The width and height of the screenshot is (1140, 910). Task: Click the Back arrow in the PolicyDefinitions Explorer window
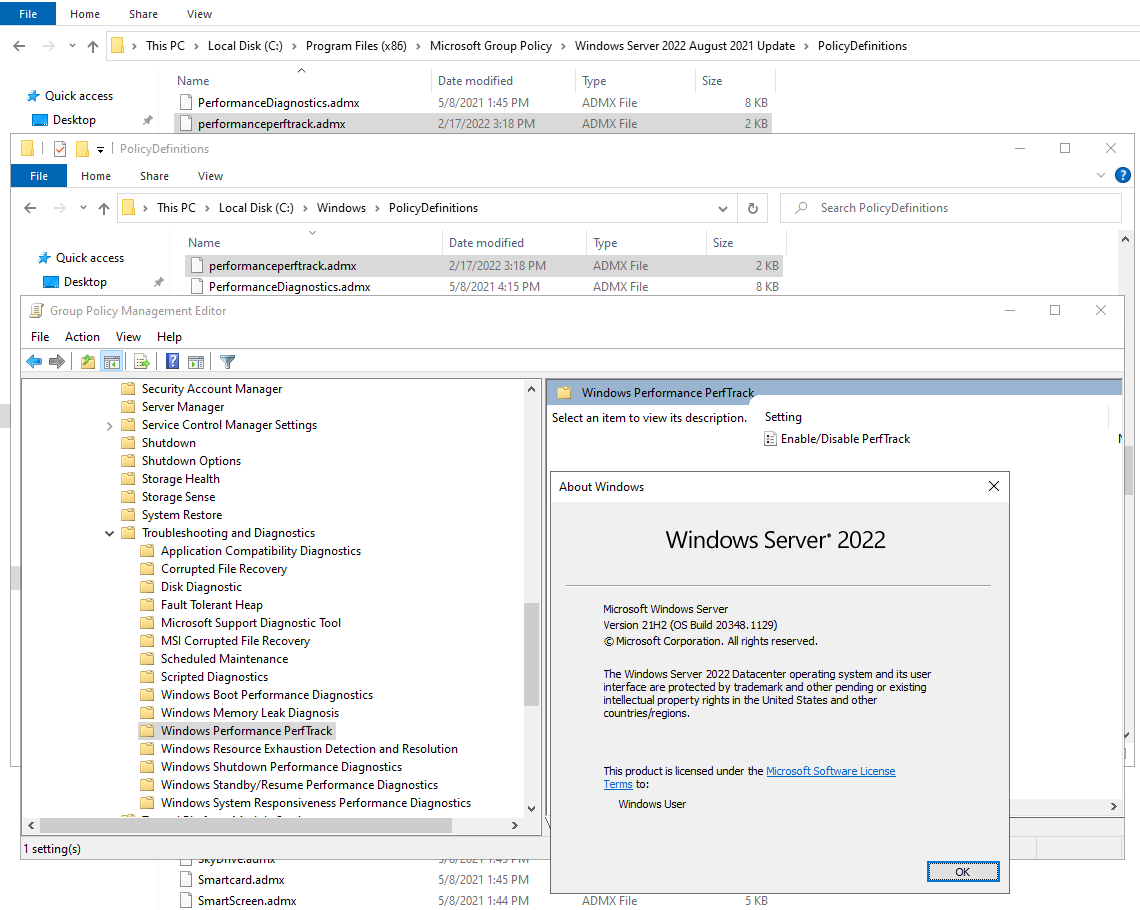30,208
